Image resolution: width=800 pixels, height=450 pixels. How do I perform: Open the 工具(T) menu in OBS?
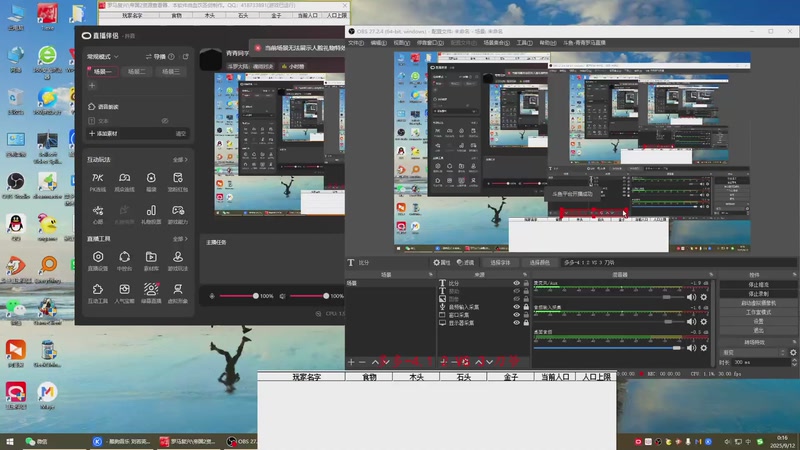coord(524,43)
